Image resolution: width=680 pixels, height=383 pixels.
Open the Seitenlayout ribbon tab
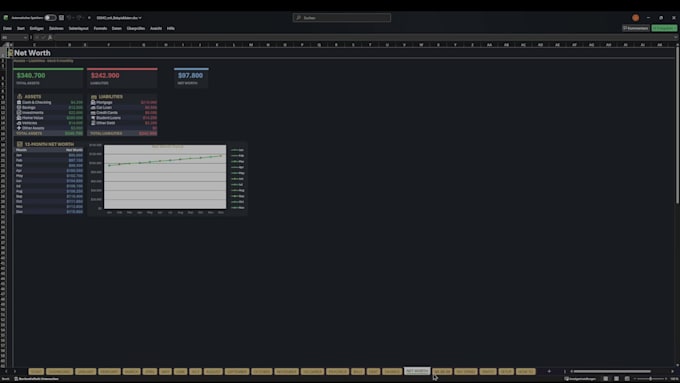click(x=78, y=28)
